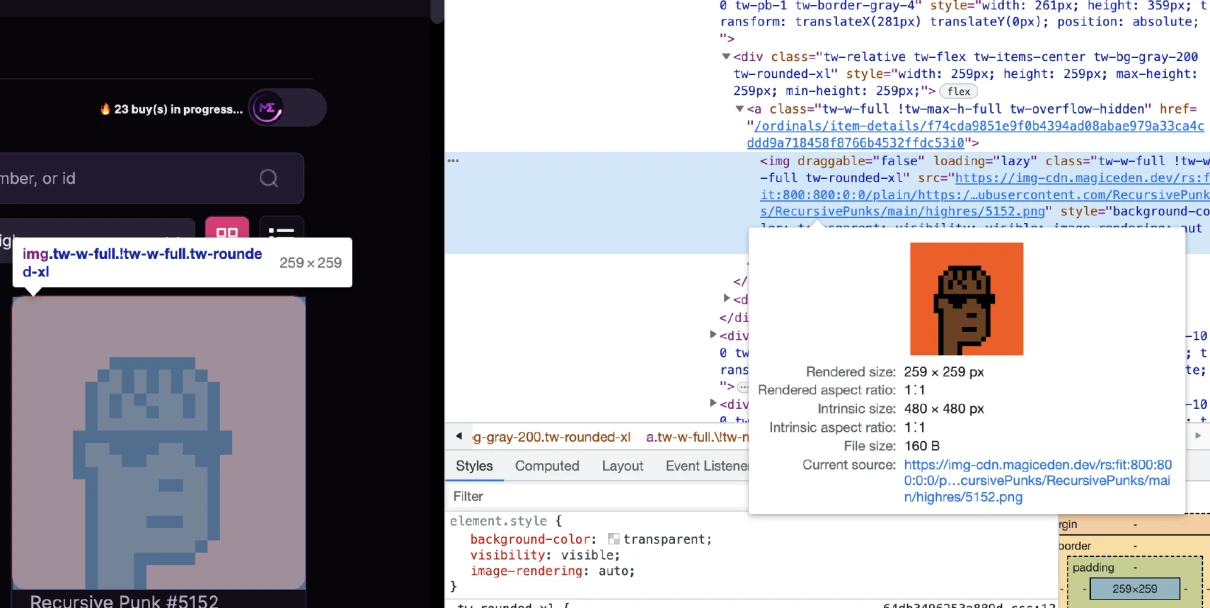The width and height of the screenshot is (1210, 608).
Task: Open the Event Listeners tab
Action: pyautogui.click(x=706, y=466)
